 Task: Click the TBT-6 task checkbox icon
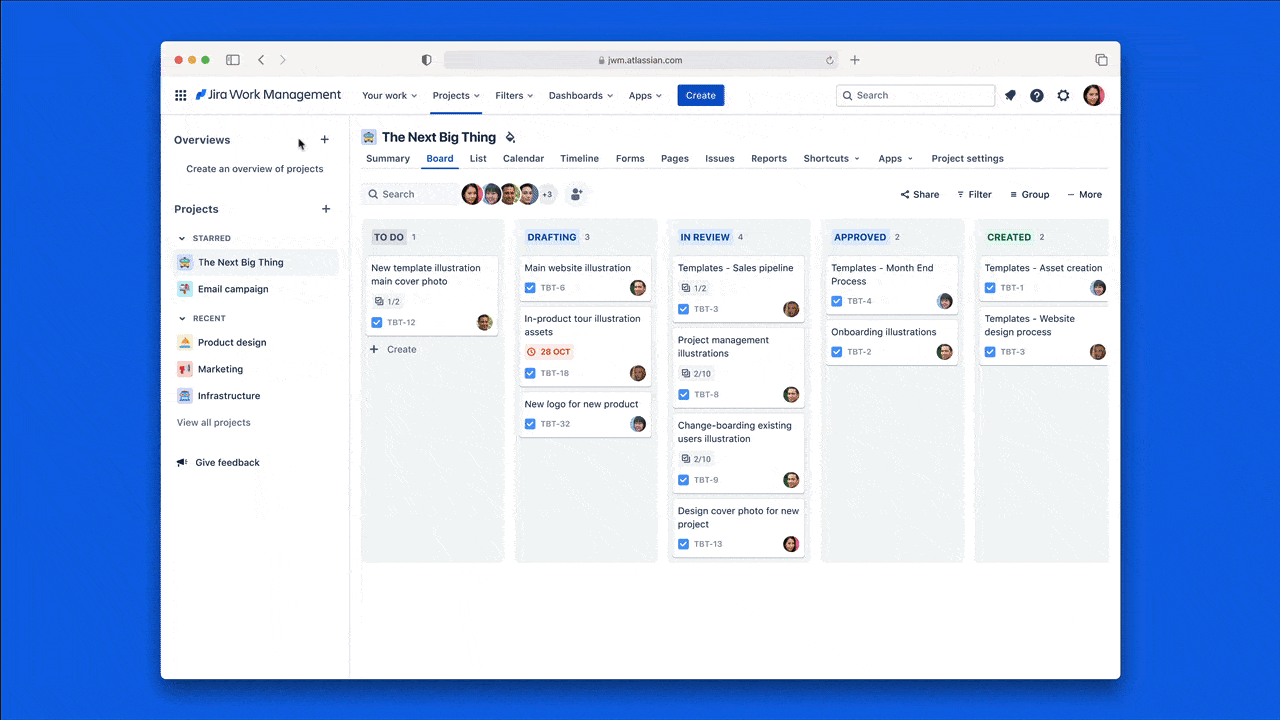pyautogui.click(x=530, y=288)
